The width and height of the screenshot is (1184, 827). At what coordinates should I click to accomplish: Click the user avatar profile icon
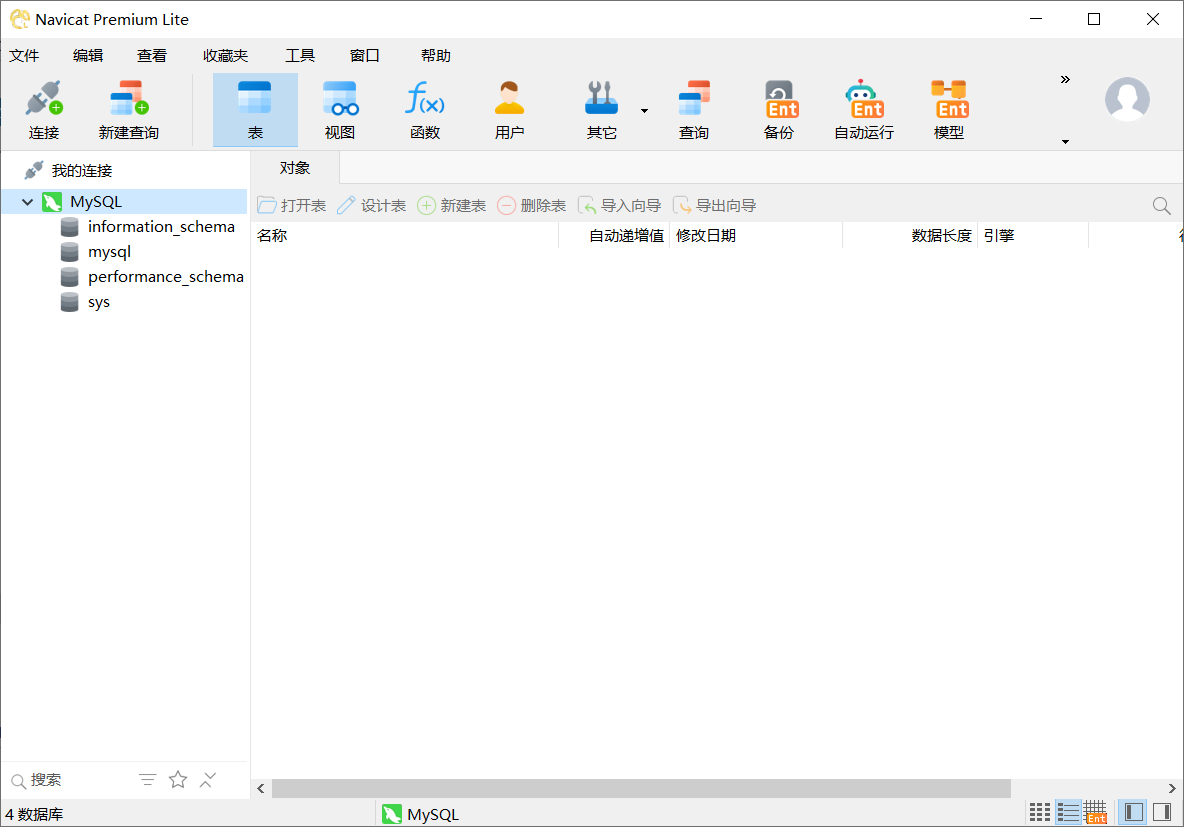[x=1127, y=99]
